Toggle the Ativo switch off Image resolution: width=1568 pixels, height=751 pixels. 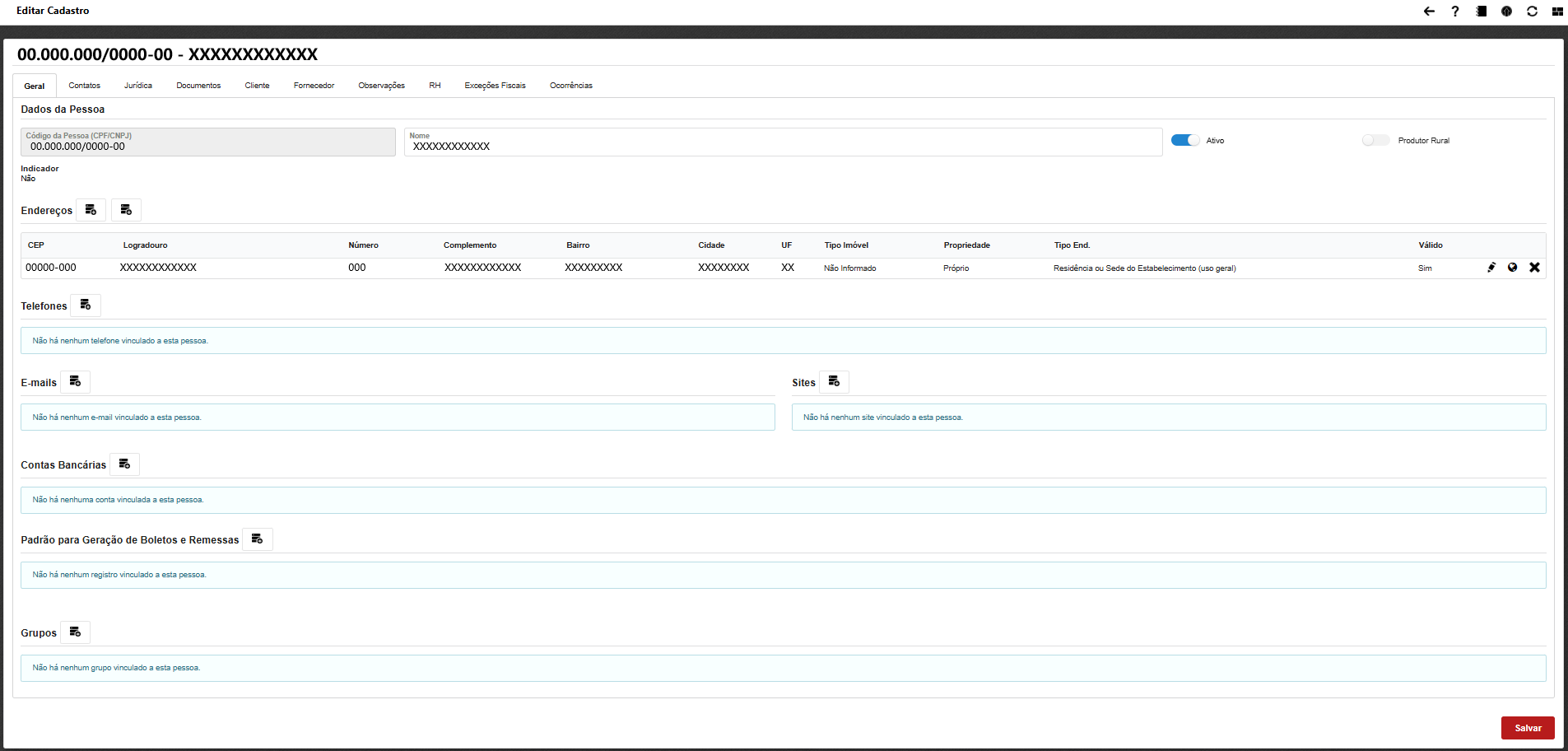pos(1185,141)
